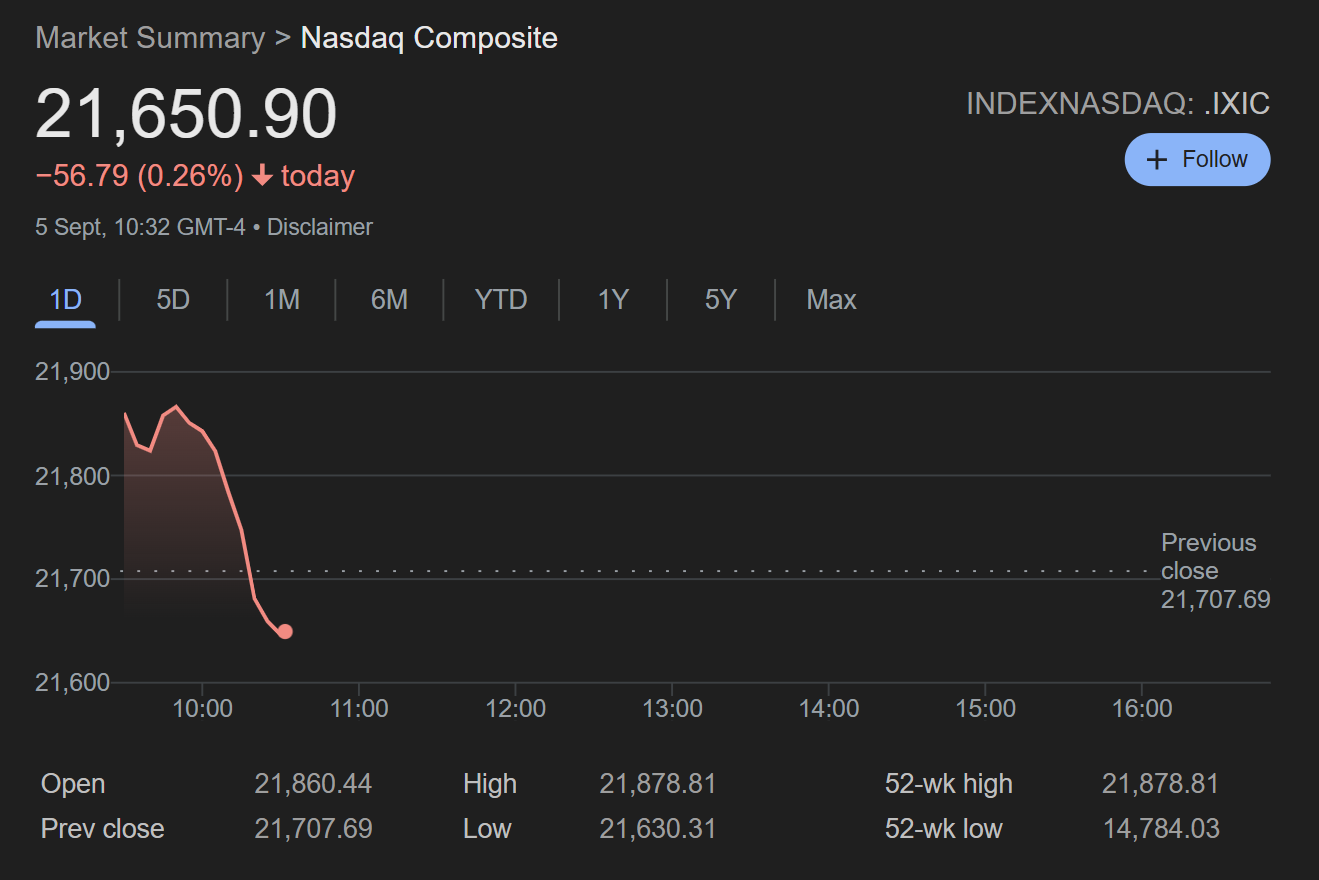Switch to the 1M chart tab
This screenshot has width=1319, height=880.
point(282,300)
